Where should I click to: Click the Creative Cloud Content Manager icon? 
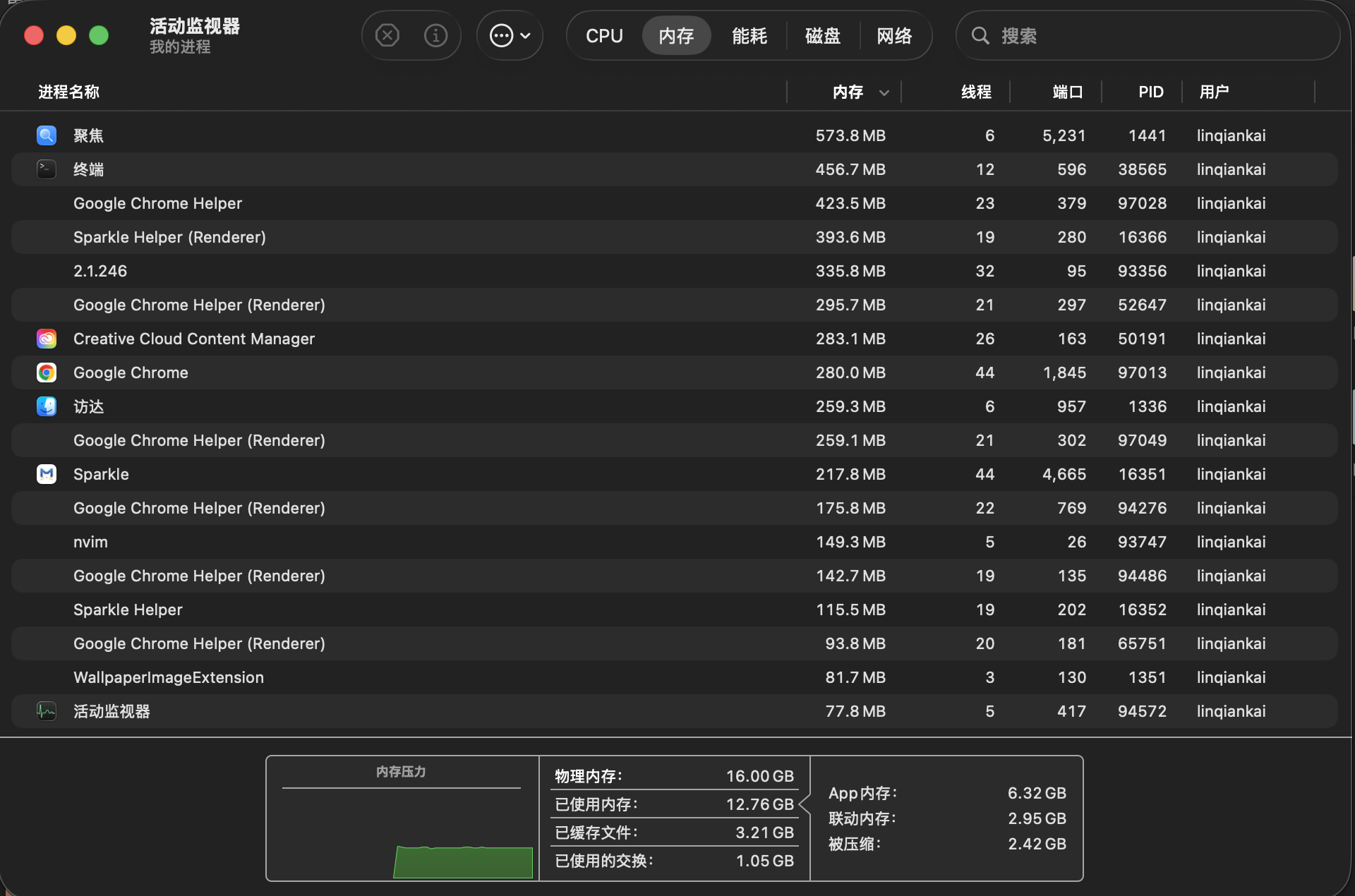tap(47, 339)
